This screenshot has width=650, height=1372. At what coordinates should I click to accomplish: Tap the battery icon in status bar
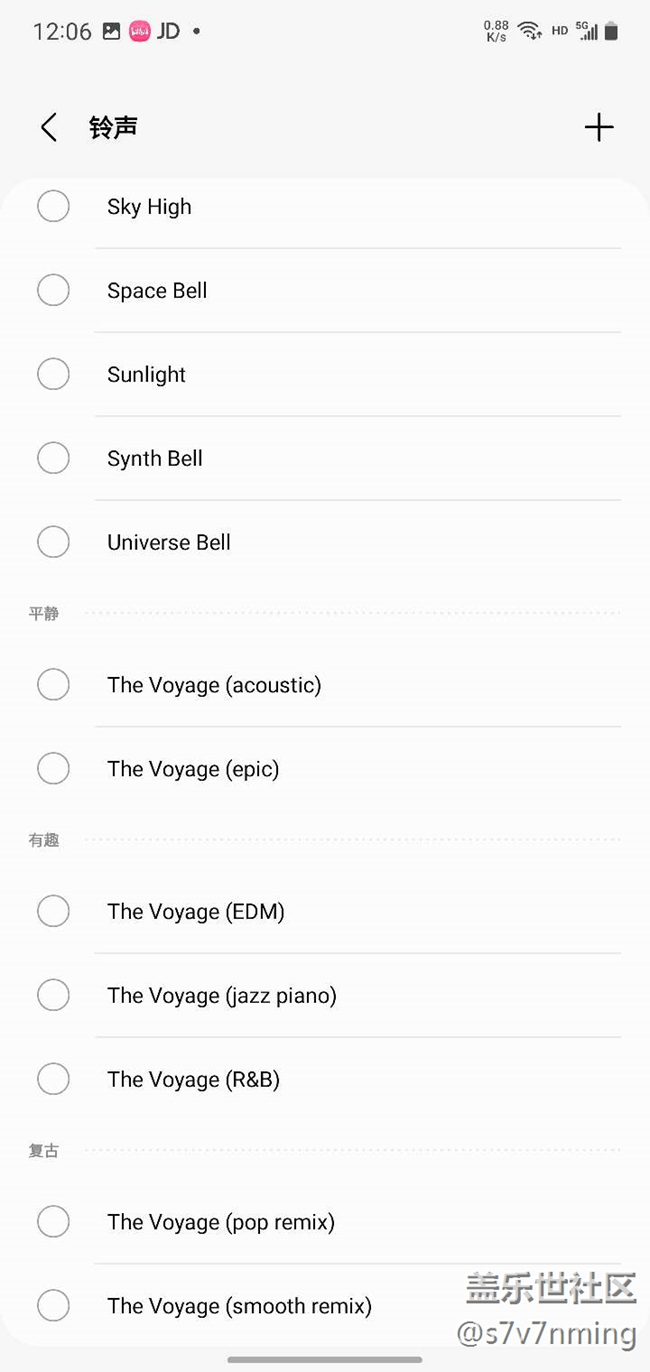pyautogui.click(x=611, y=31)
